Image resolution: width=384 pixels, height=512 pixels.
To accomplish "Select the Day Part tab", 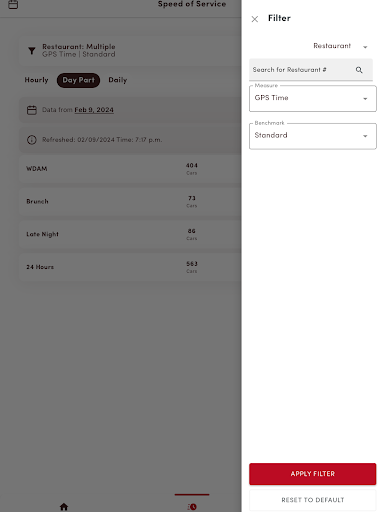I will click(x=78, y=80).
